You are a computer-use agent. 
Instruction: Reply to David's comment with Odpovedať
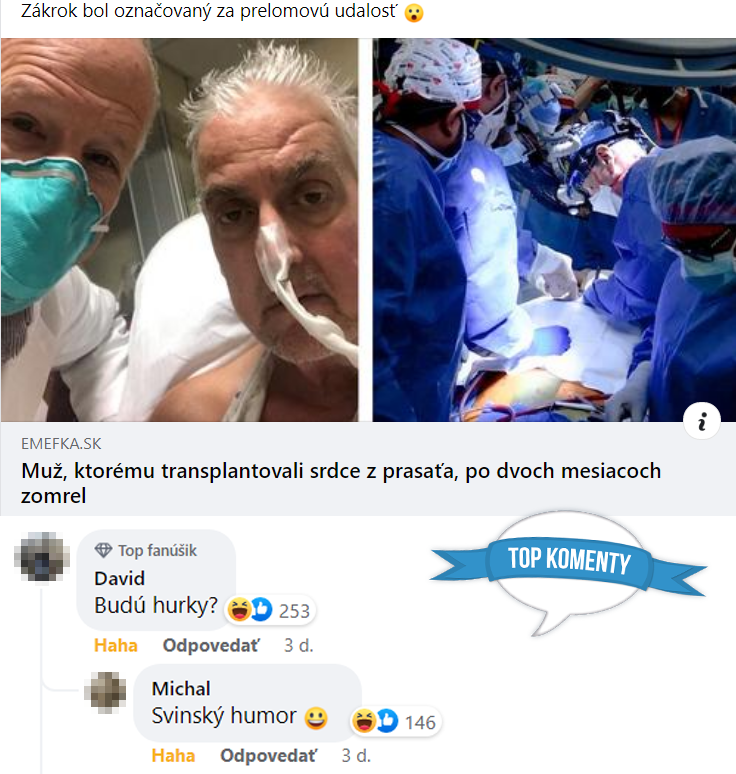211,645
